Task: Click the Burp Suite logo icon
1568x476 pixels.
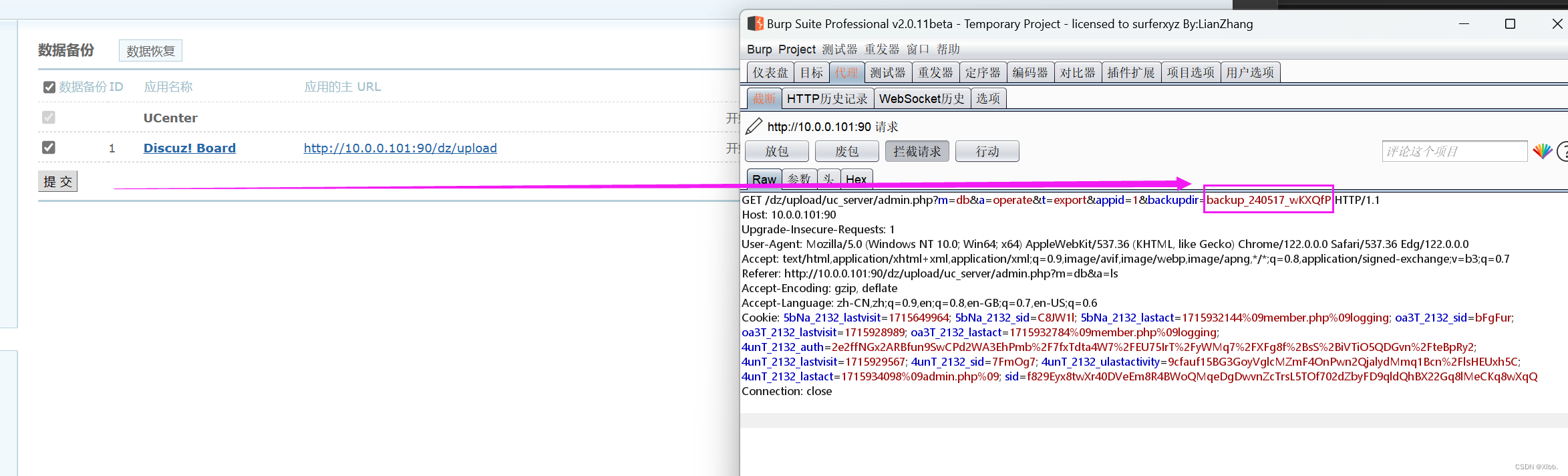Action: pyautogui.click(x=755, y=24)
